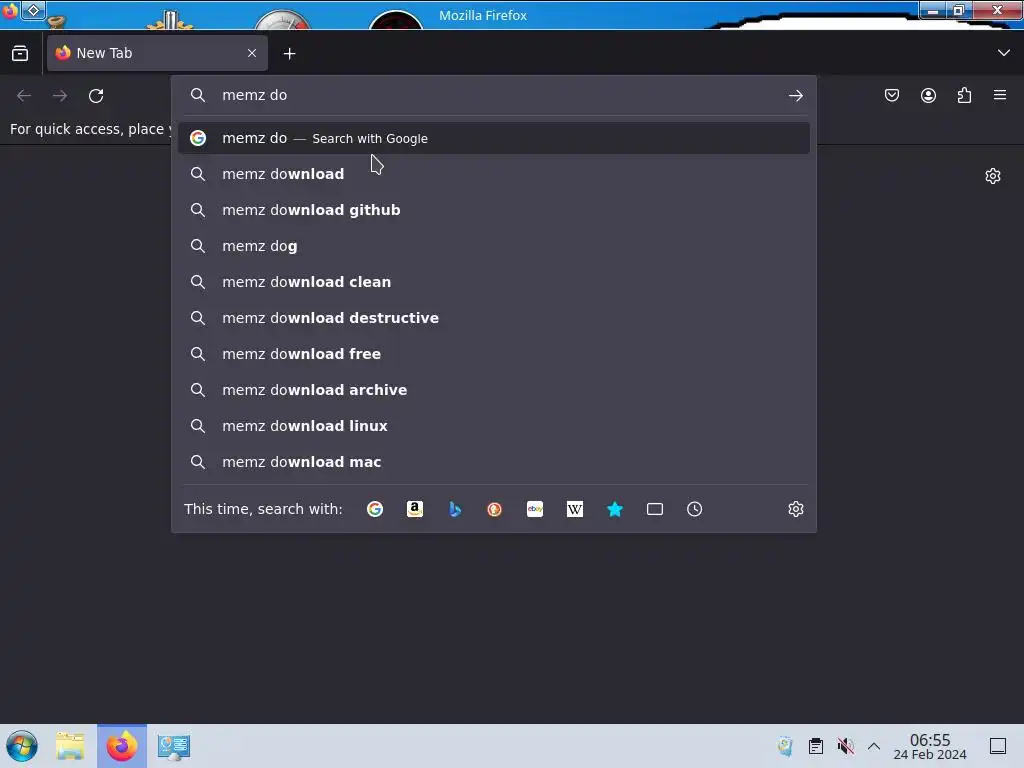This screenshot has height=768, width=1024.
Task: Choose 'memz download free' suggestion
Action: (x=494, y=353)
